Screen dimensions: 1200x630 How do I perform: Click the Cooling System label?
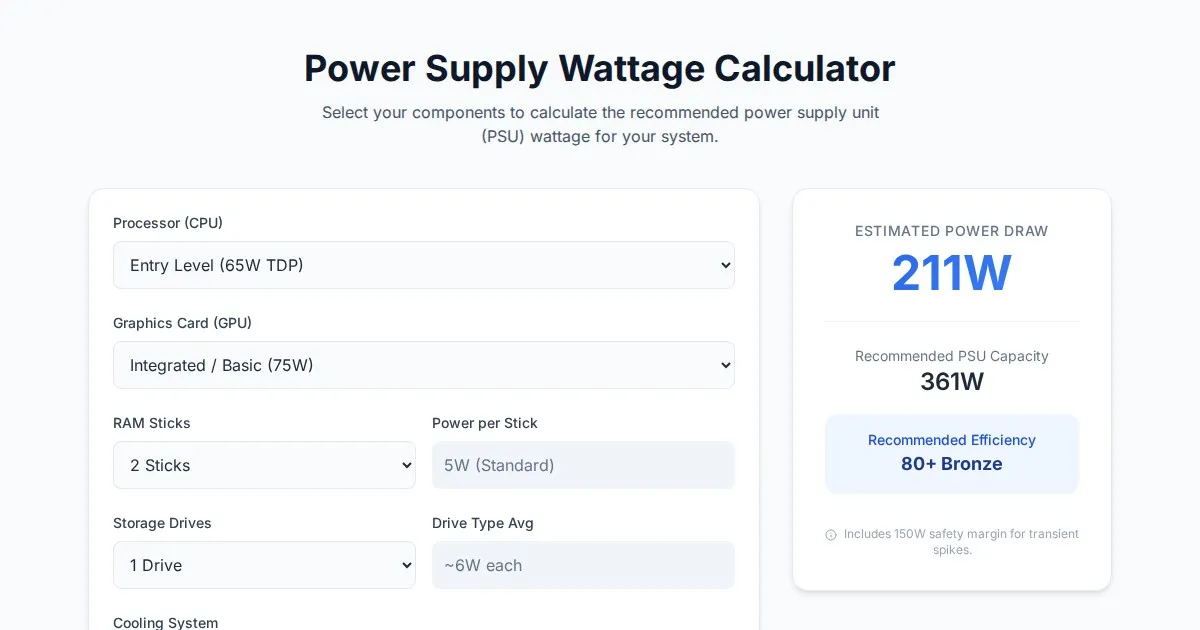[165, 622]
